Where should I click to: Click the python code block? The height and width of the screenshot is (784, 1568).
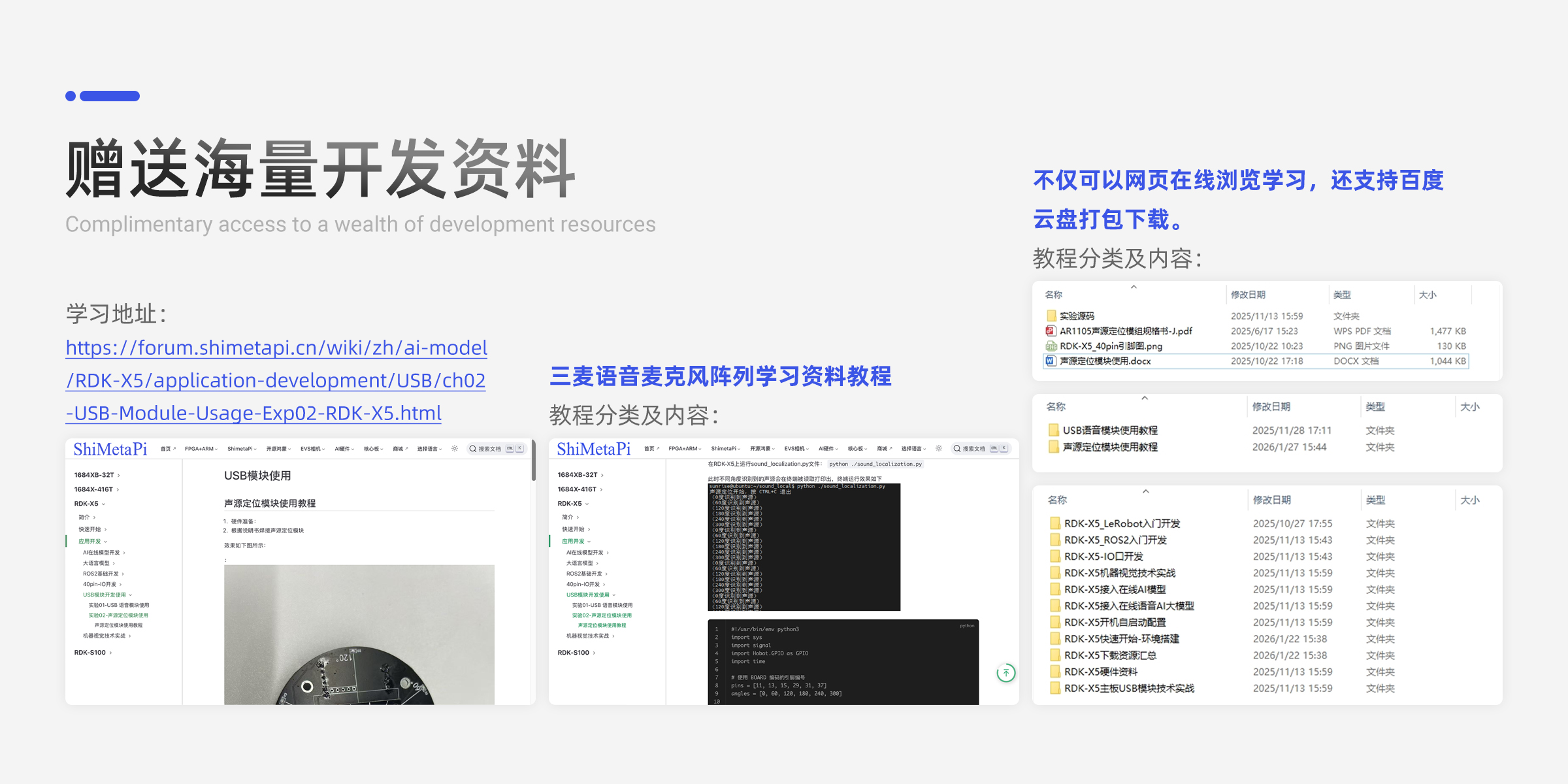(x=843, y=662)
